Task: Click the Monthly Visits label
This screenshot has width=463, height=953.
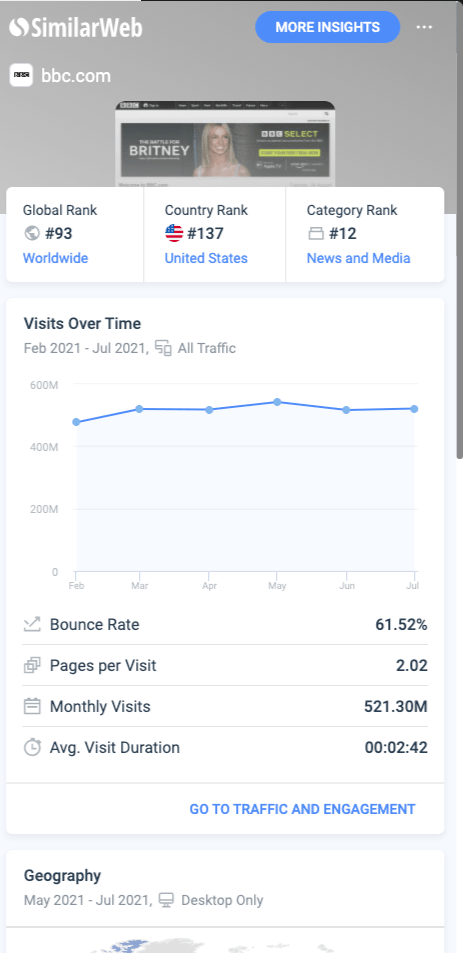Action: pyautogui.click(x=100, y=706)
